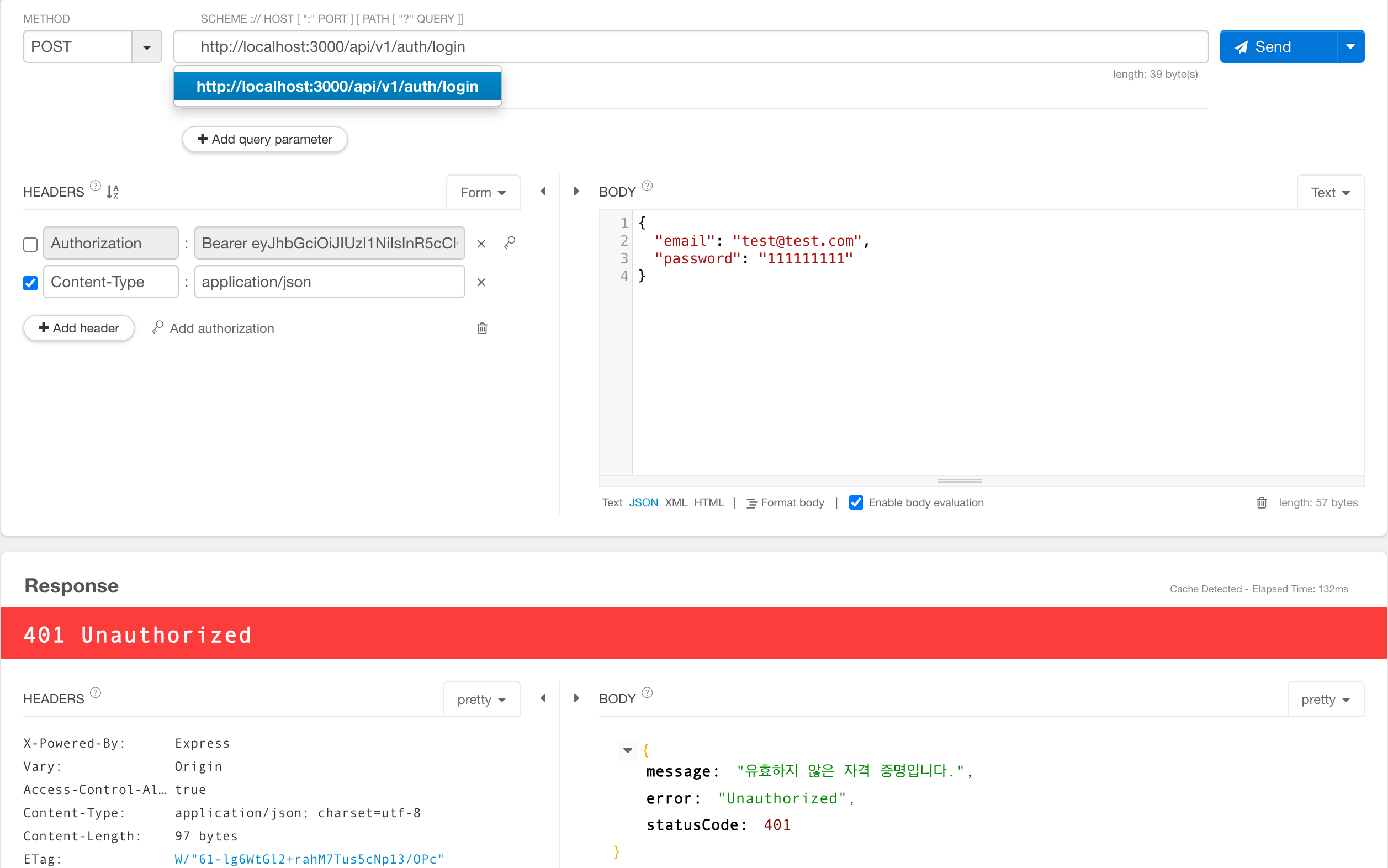
Task: Click the Content-Length 97 bytes row
Action: (x=130, y=836)
